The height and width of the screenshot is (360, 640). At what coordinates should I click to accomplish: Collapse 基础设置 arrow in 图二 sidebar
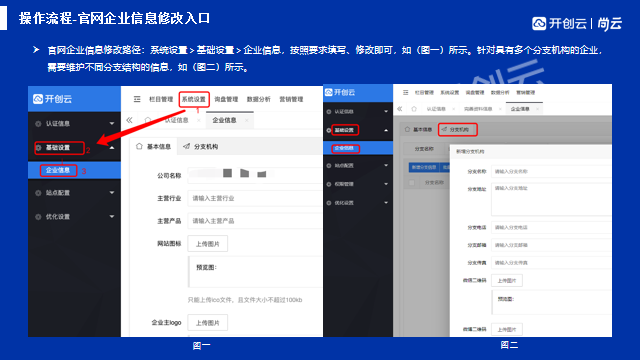tap(386, 130)
